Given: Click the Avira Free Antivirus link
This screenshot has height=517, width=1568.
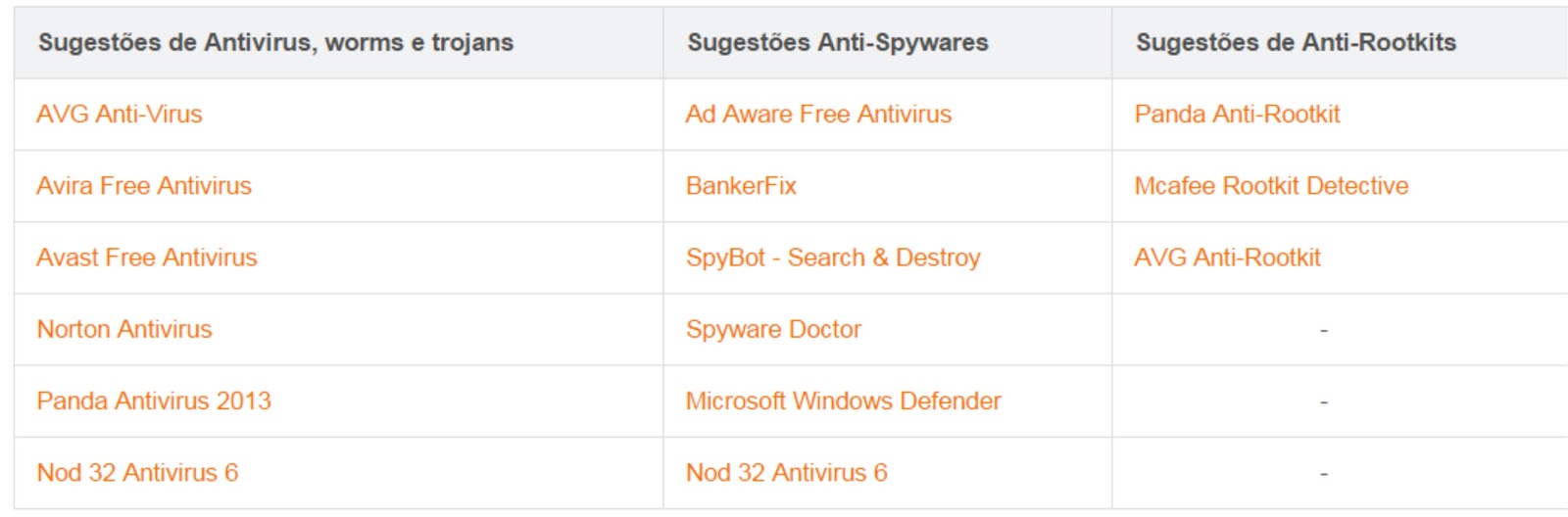Looking at the screenshot, I should click(144, 186).
